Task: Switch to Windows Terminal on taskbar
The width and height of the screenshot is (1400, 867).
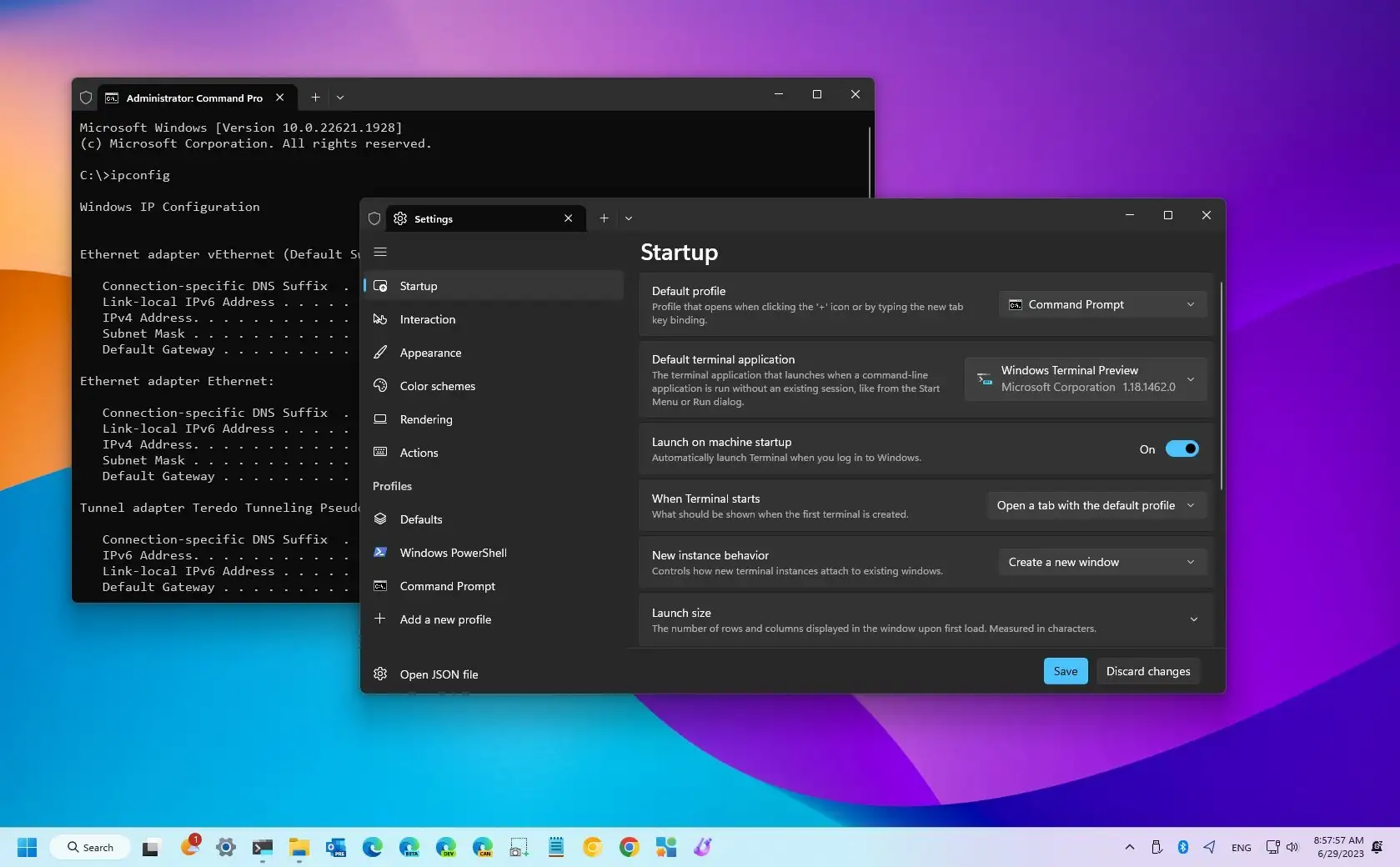Action: (263, 847)
